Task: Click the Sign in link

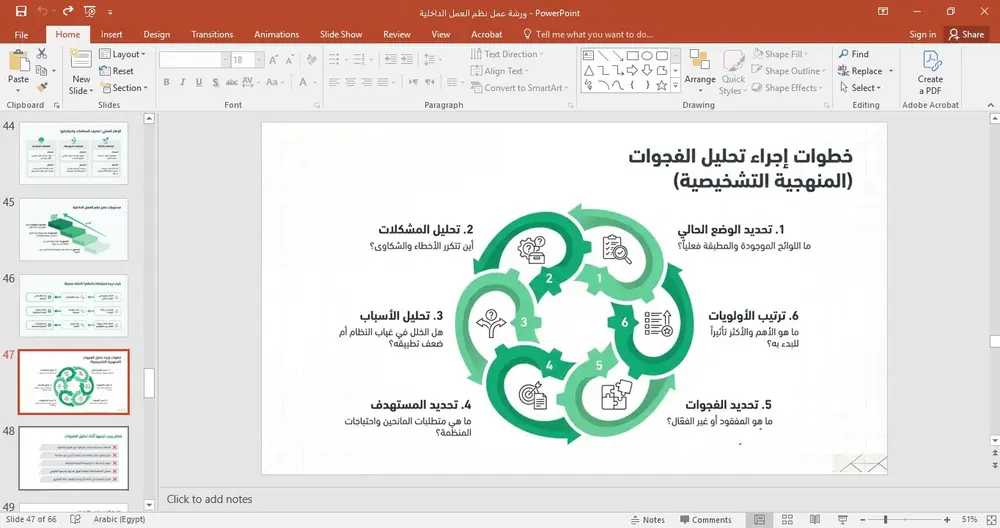Action: tap(922, 34)
